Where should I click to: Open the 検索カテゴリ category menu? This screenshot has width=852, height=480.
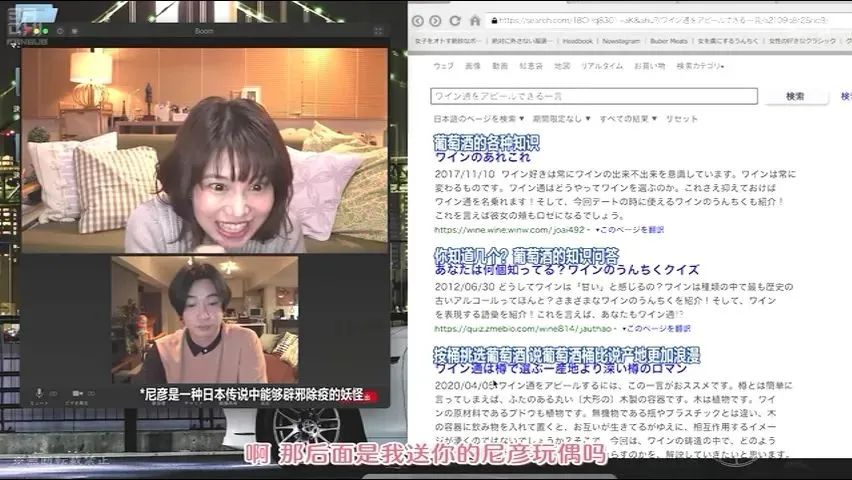coord(700,66)
